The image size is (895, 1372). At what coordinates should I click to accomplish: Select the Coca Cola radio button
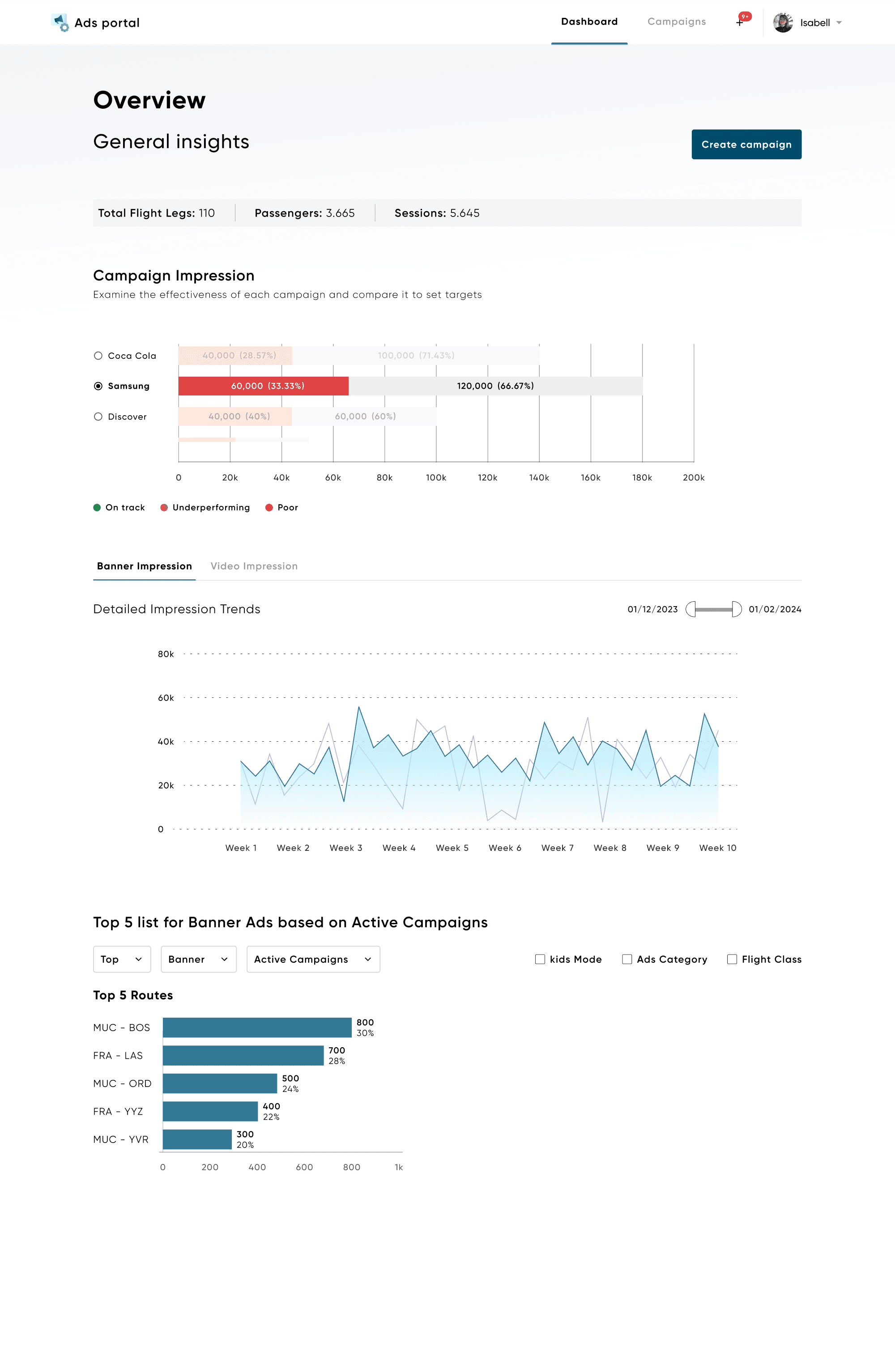(x=98, y=356)
